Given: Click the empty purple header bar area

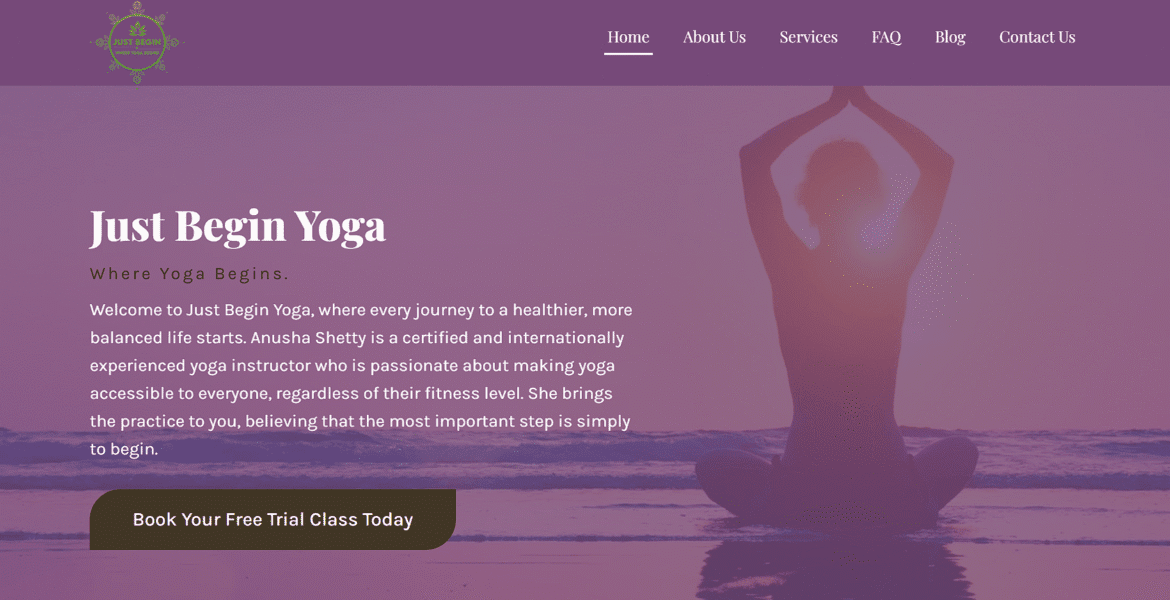Looking at the screenshot, I should point(388,42).
